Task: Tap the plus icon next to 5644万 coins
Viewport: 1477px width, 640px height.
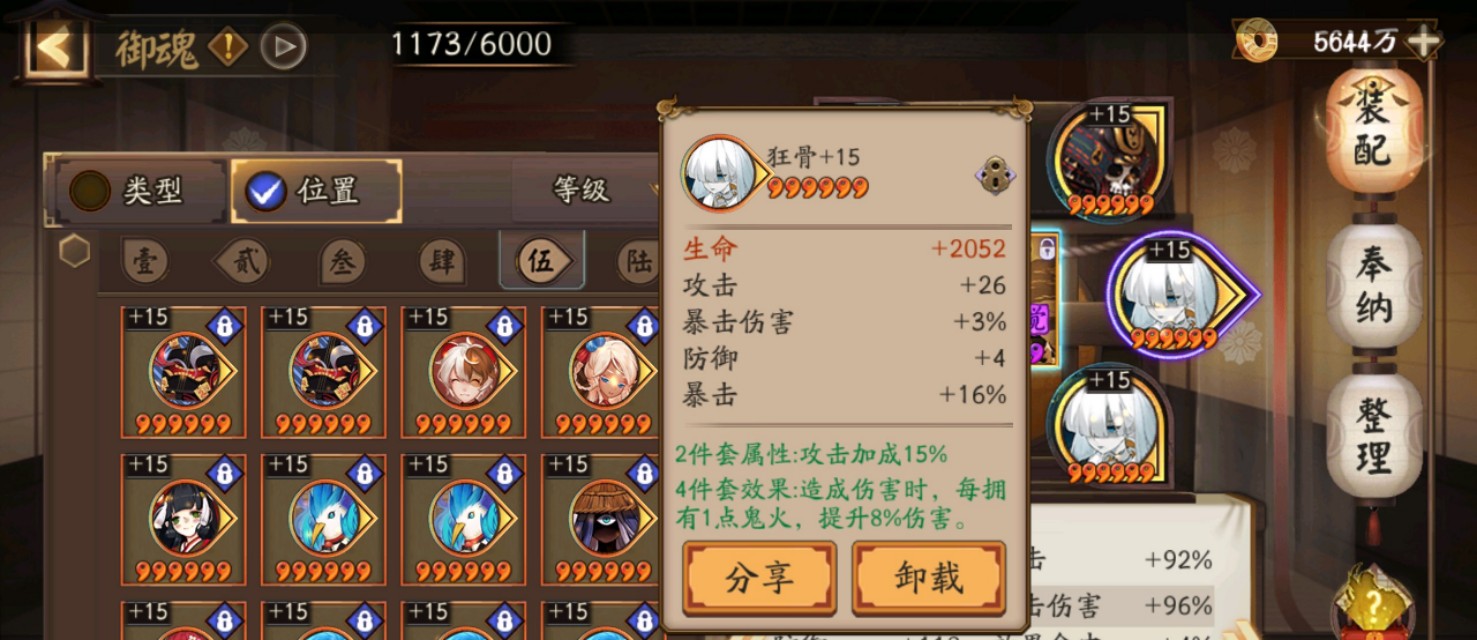Action: pos(1423,41)
